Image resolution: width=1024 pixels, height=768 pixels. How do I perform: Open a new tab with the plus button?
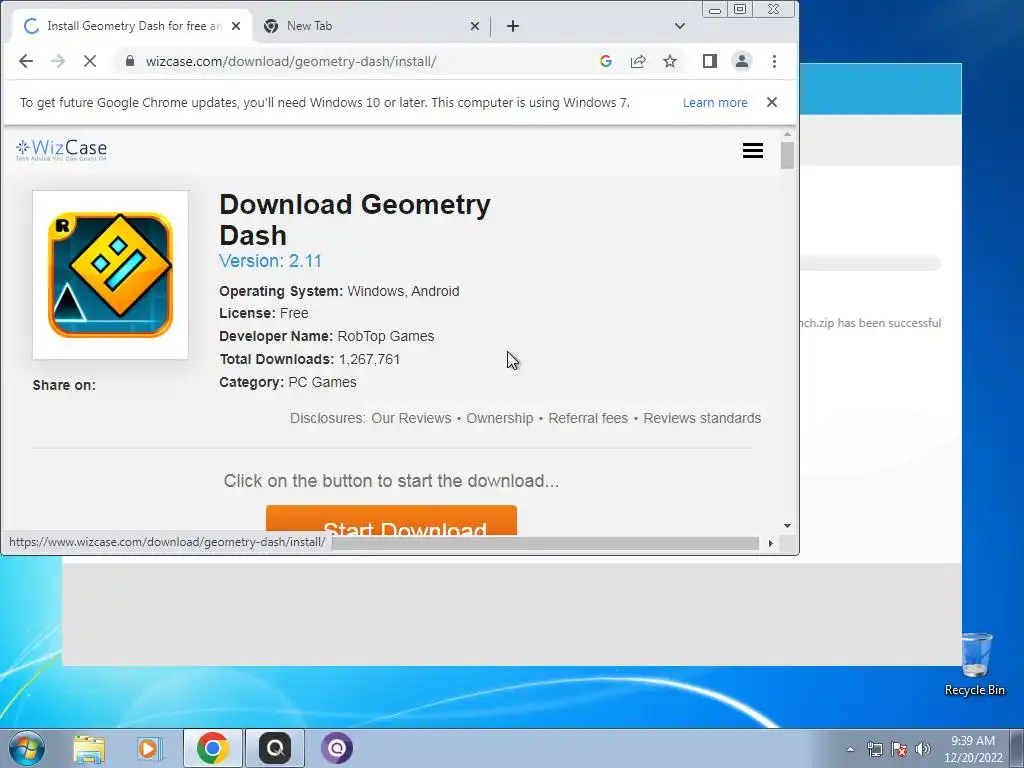(x=513, y=26)
